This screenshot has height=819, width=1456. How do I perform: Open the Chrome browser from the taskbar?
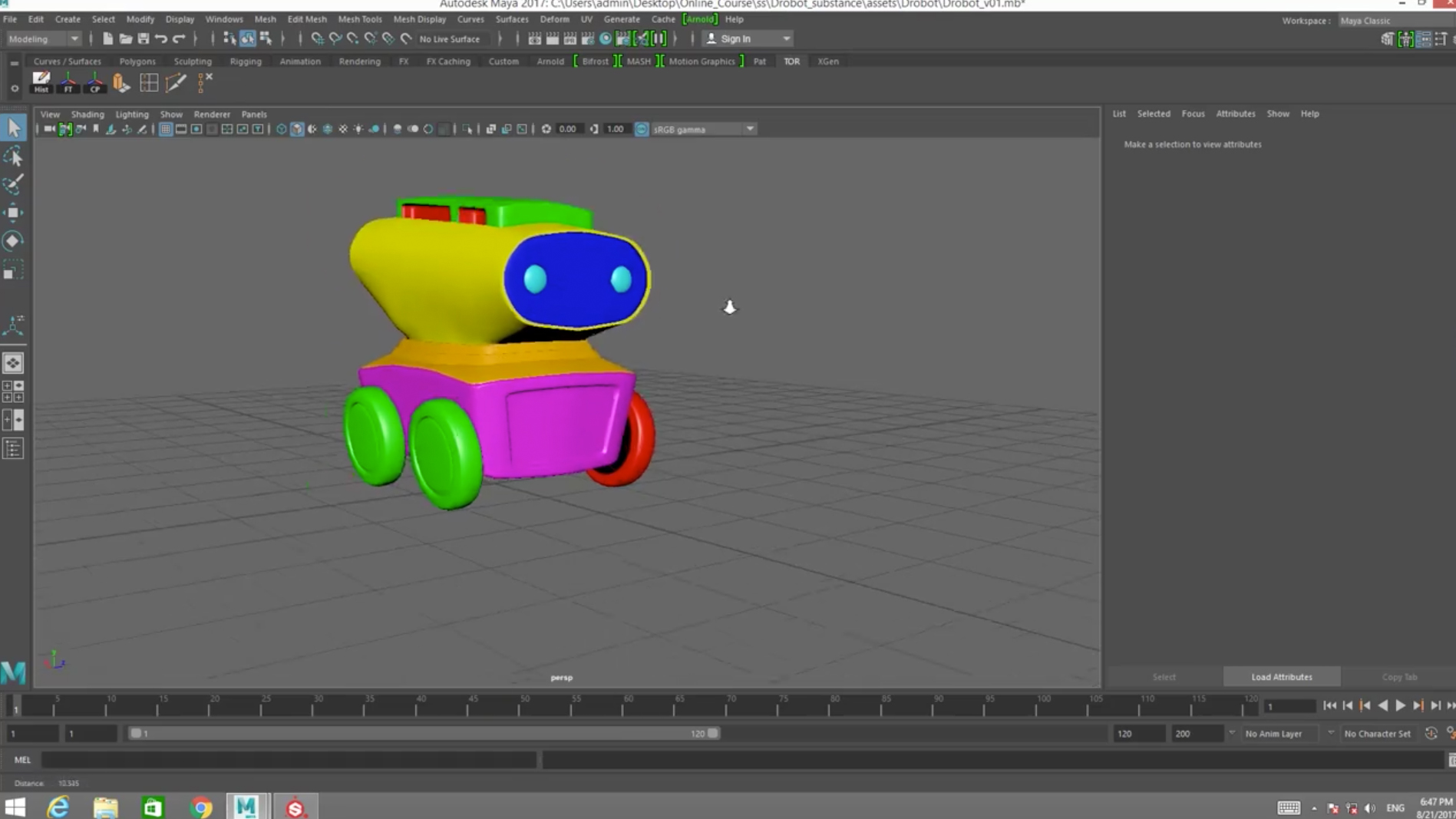click(201, 807)
